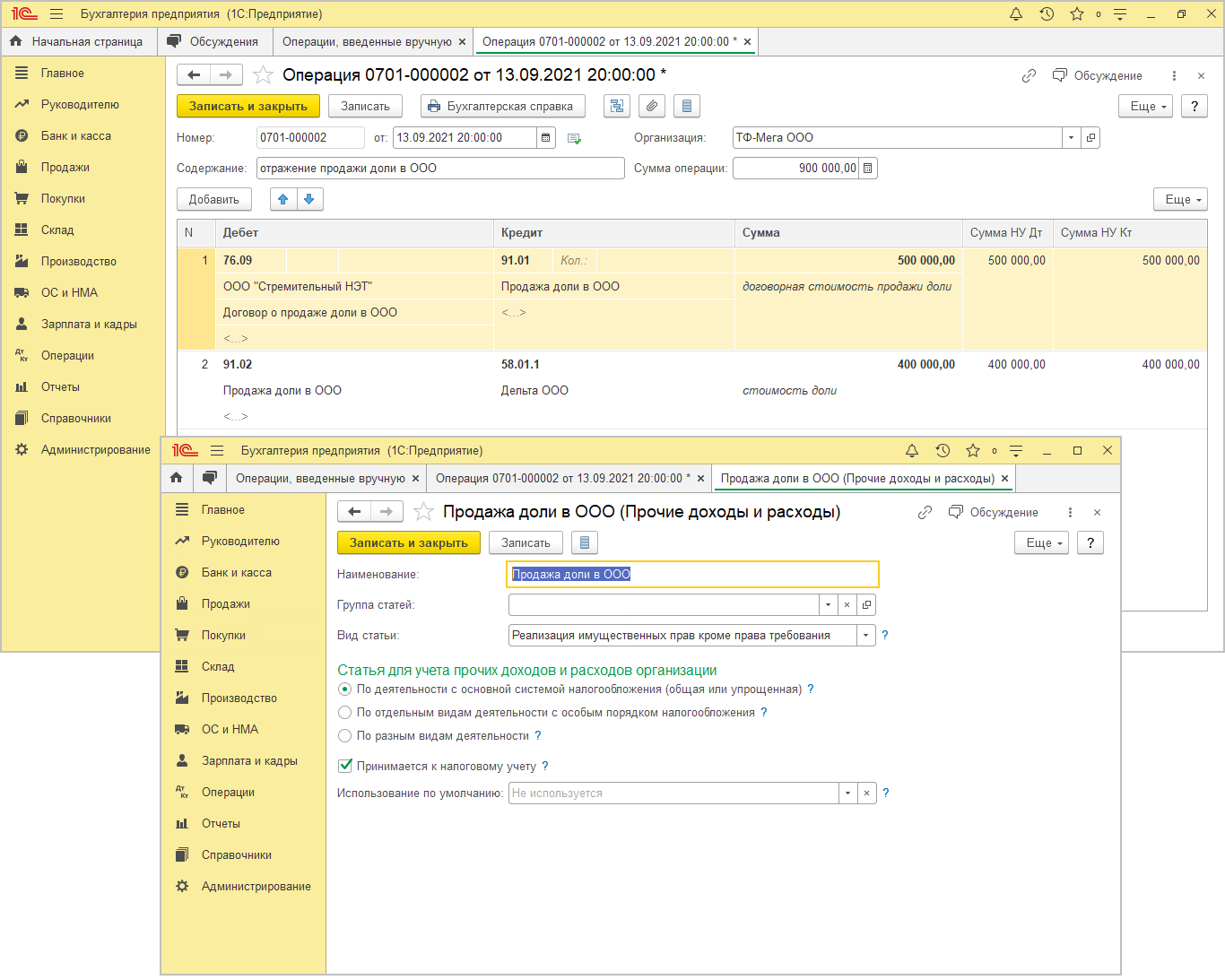Expand Организация dropdown arrow
This screenshot has height=980, width=1225.
[1071, 138]
